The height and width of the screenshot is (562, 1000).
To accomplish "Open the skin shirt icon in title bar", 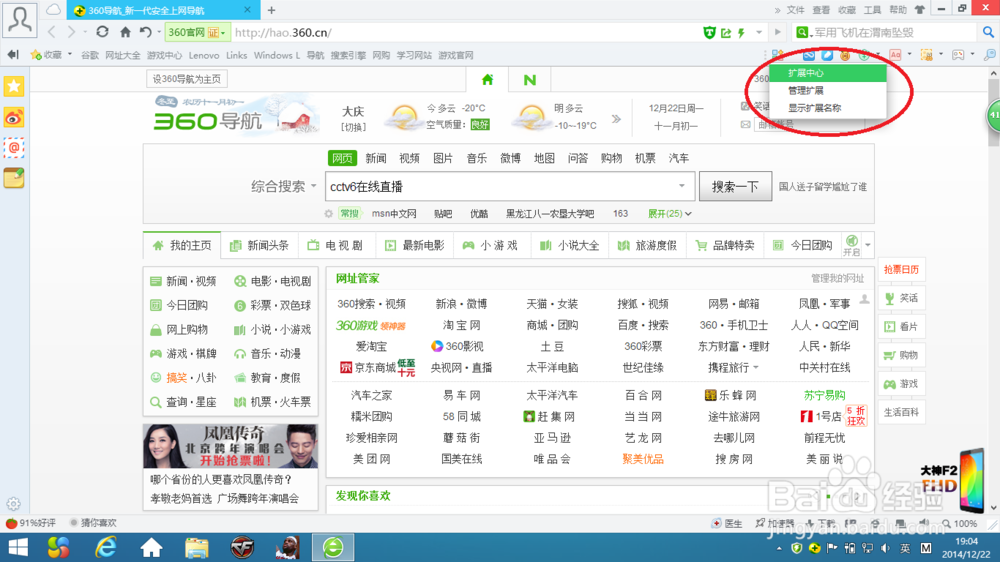I will pos(920,10).
